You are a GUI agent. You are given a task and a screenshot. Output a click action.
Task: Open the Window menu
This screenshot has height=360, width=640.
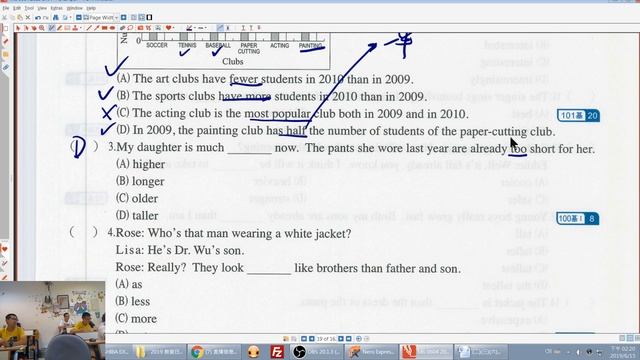(75, 8)
